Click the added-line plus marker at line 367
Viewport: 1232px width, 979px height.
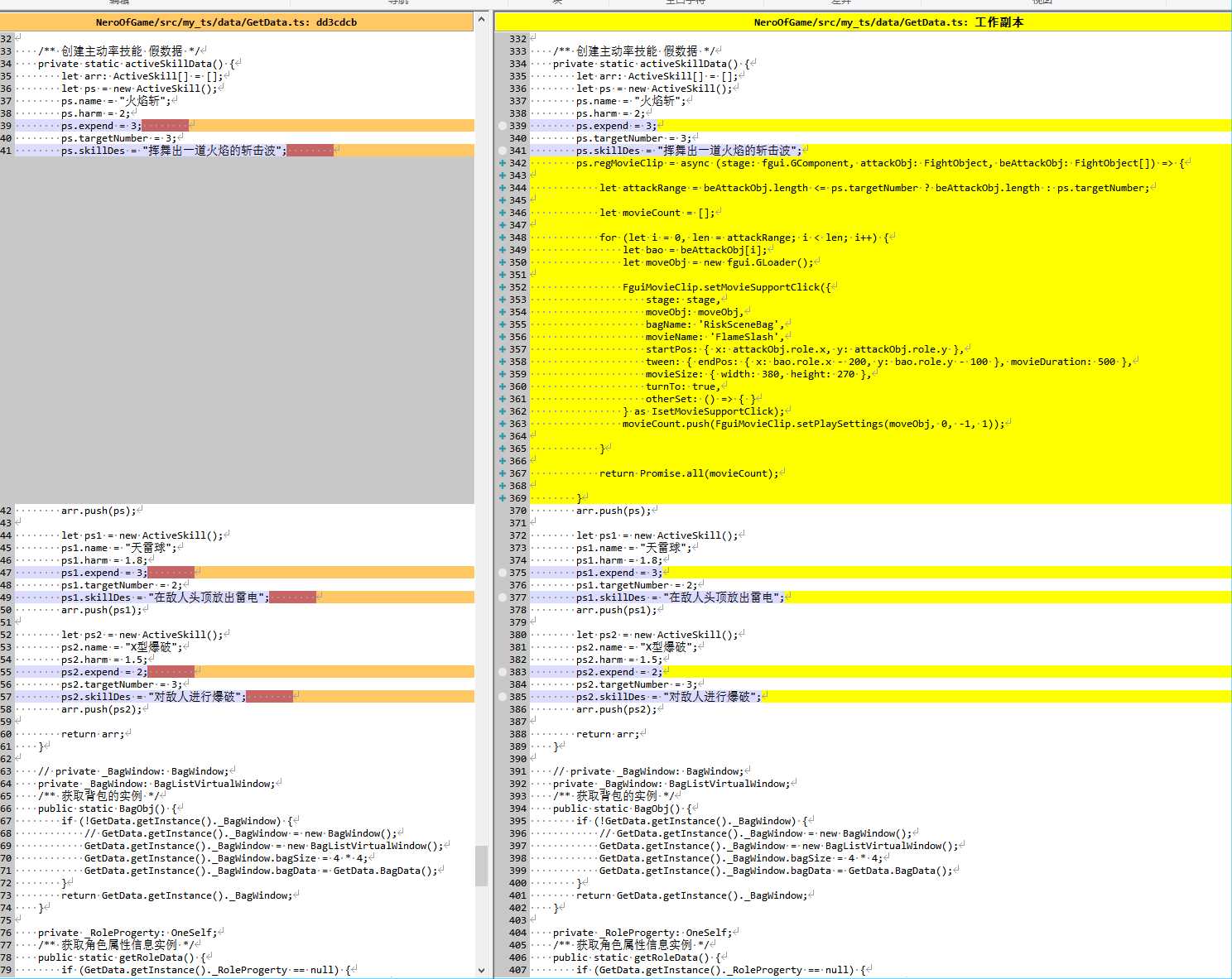click(503, 473)
